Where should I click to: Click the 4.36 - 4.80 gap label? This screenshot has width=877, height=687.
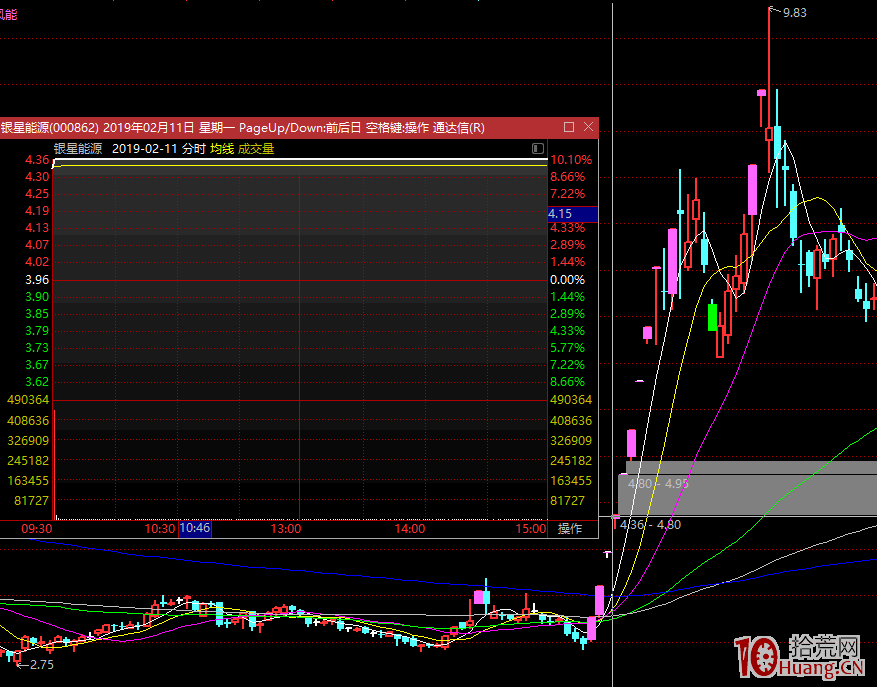[x=650, y=524]
